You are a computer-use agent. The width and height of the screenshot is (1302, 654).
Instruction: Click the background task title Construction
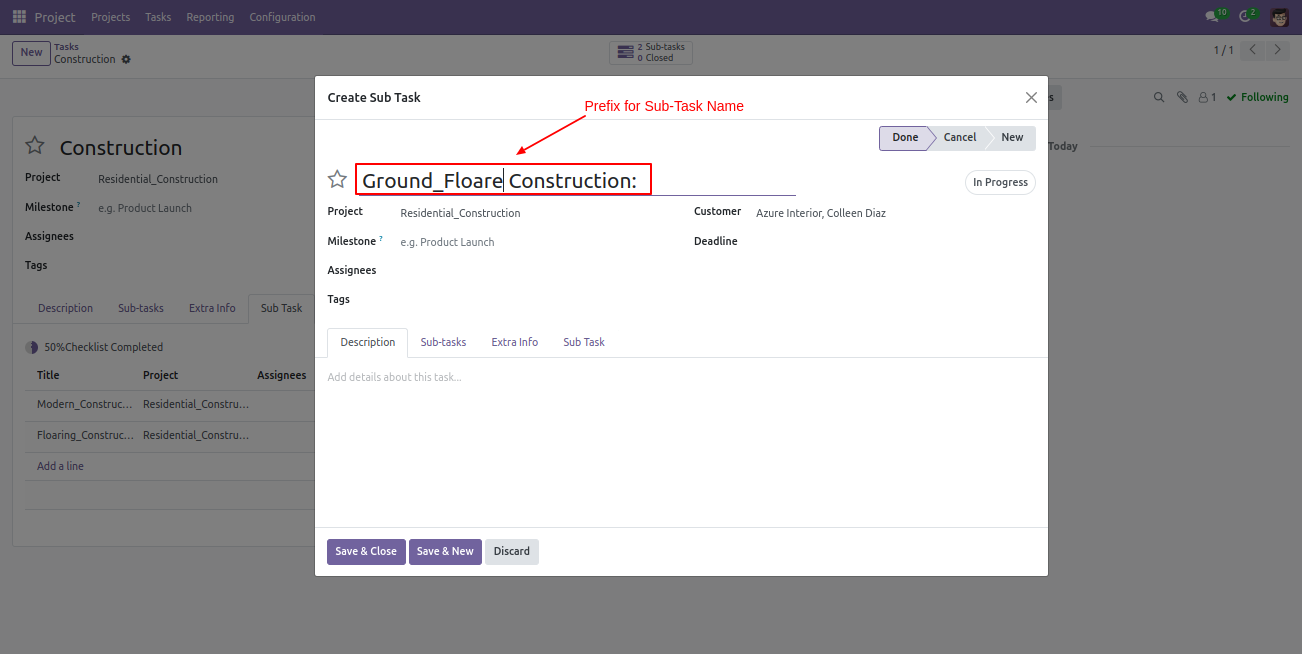(x=121, y=148)
